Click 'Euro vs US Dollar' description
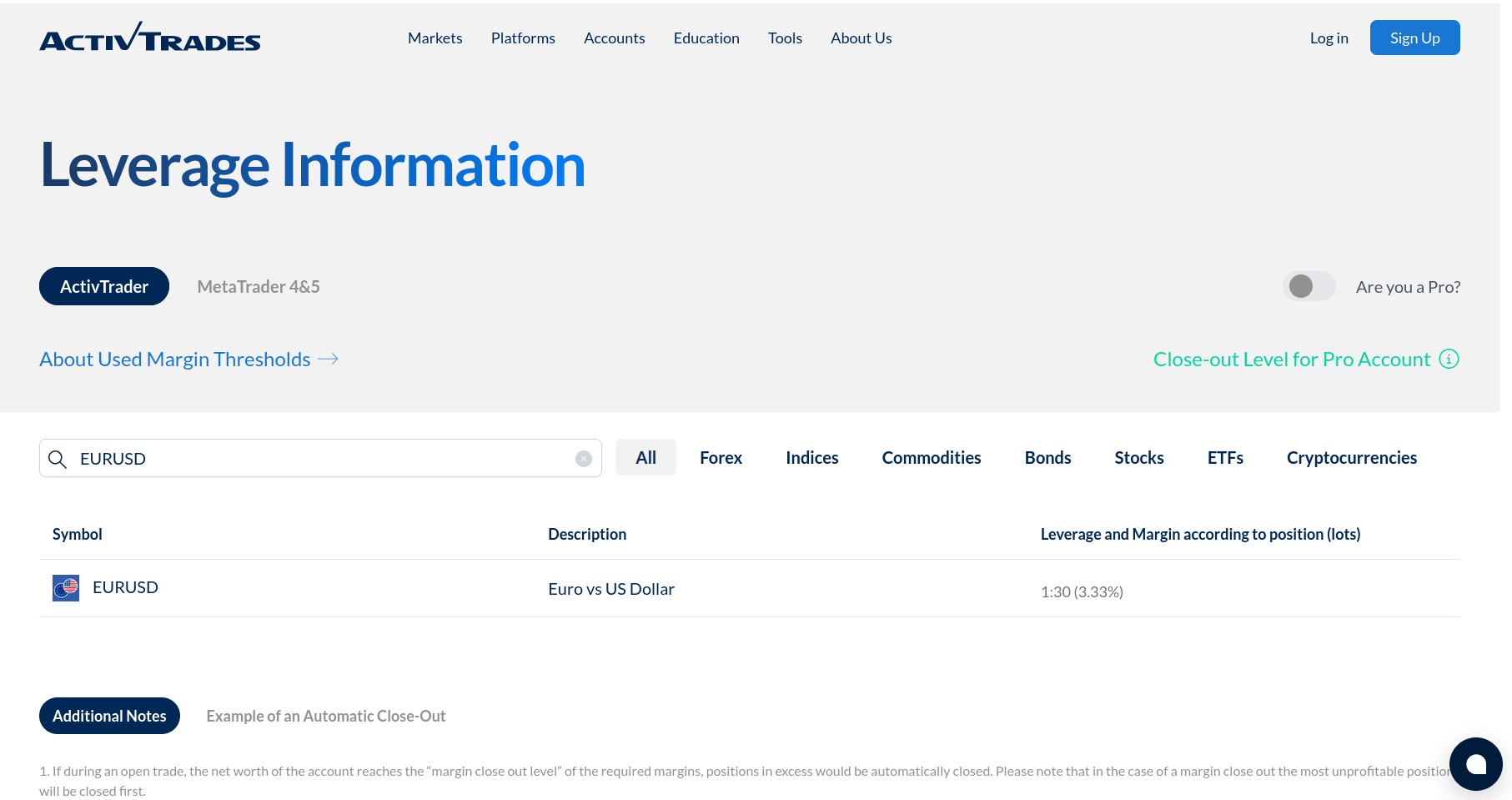1512x800 pixels. (611, 589)
